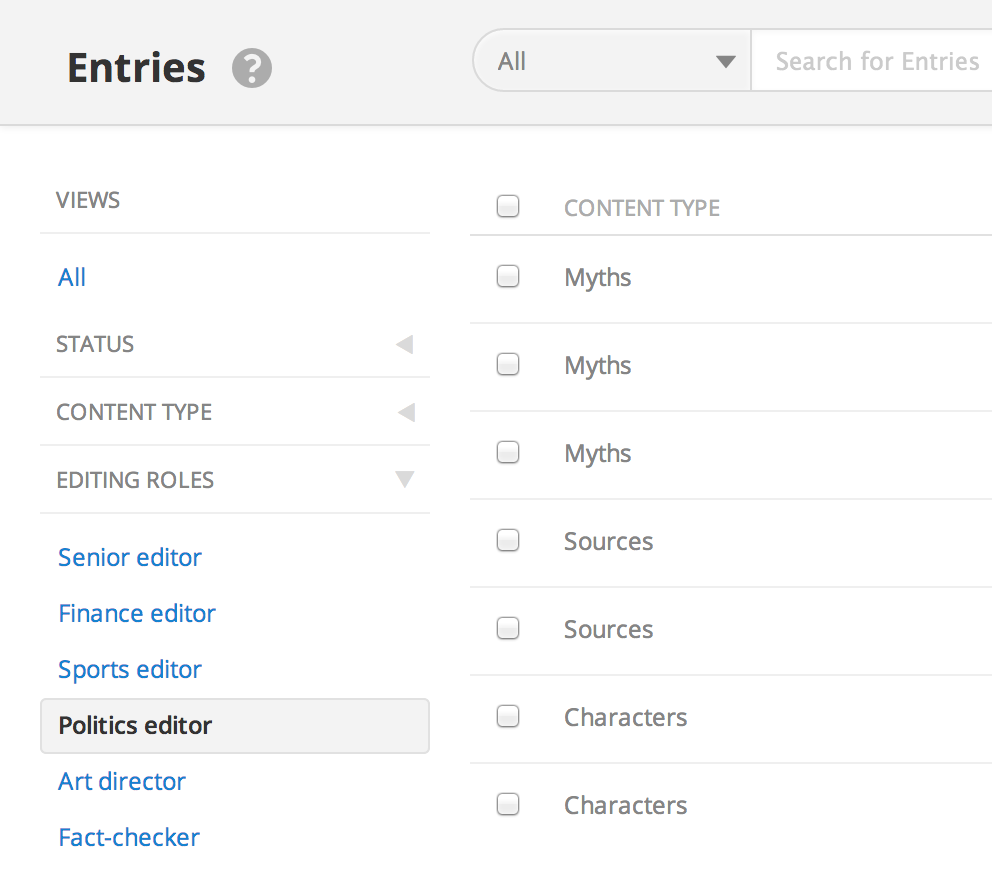992x869 pixels.
Task: Filter entries by Finance editor
Action: tap(137, 613)
